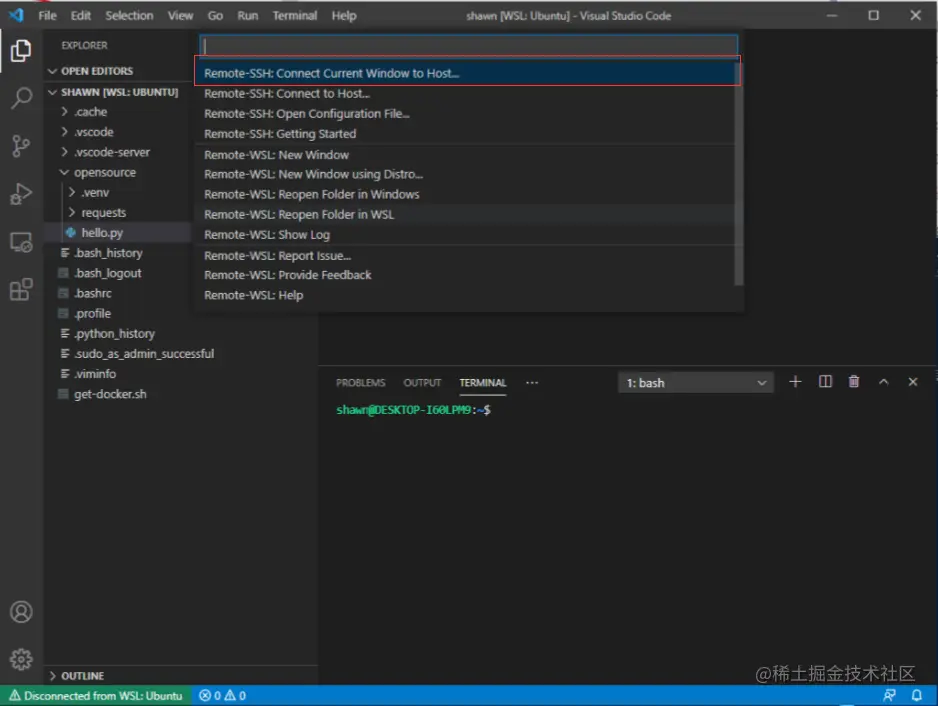Open notifications via the status bar bell
938x706 pixels.
[x=917, y=695]
